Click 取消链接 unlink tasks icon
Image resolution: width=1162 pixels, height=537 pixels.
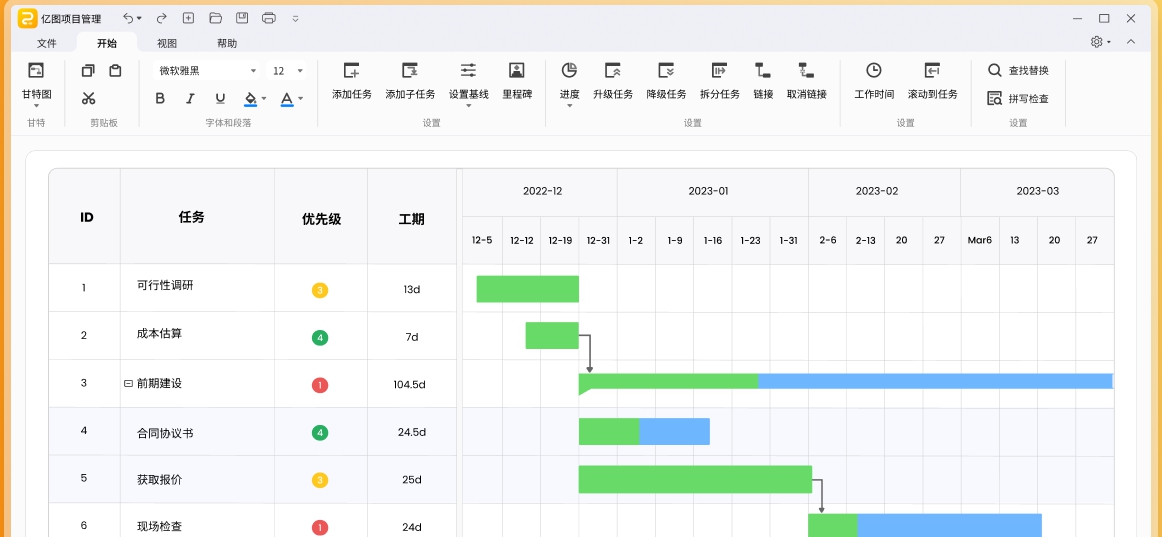point(806,71)
